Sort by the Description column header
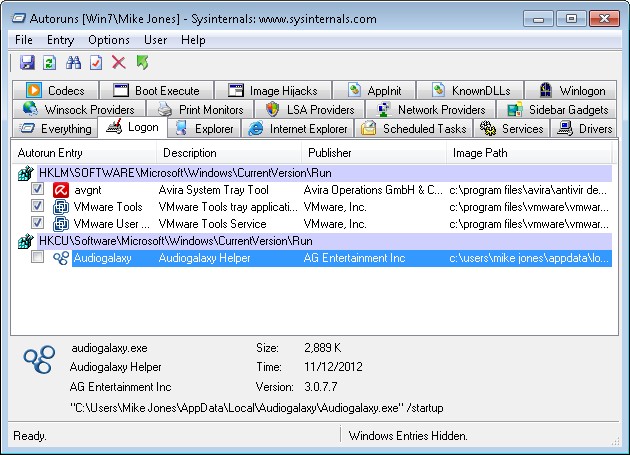The image size is (630, 455). pyautogui.click(x=229, y=153)
